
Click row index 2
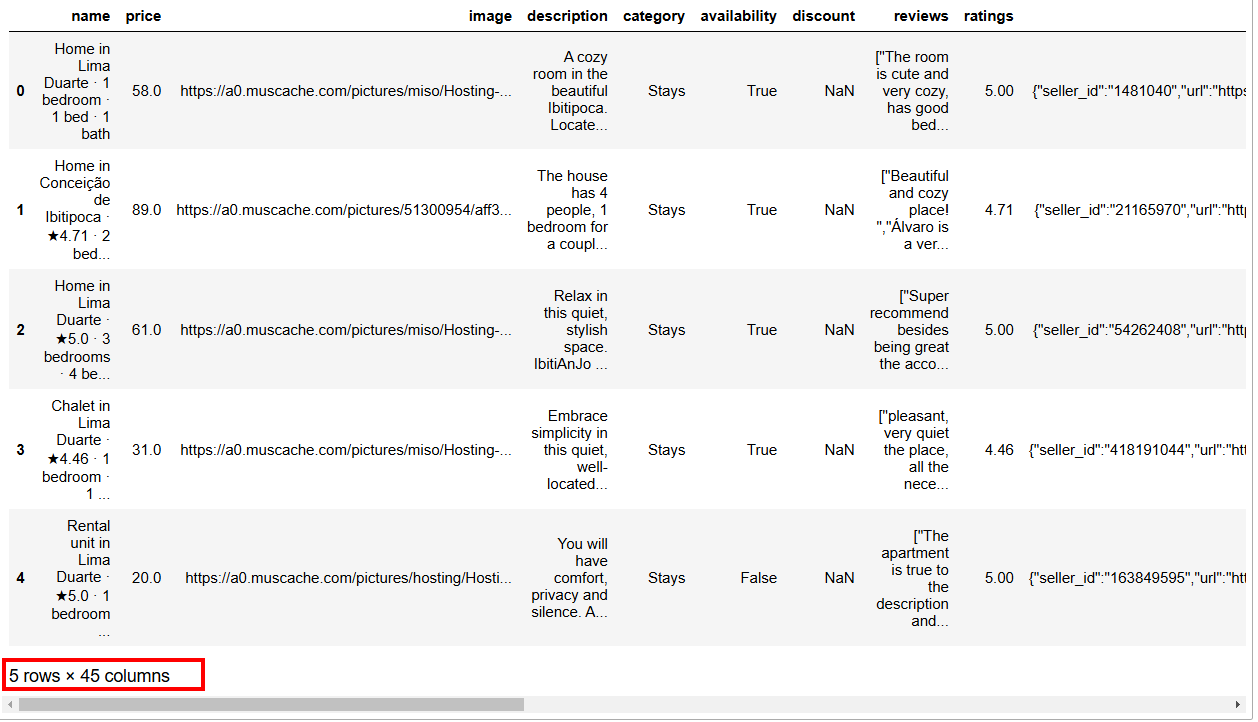pyautogui.click(x=21, y=330)
